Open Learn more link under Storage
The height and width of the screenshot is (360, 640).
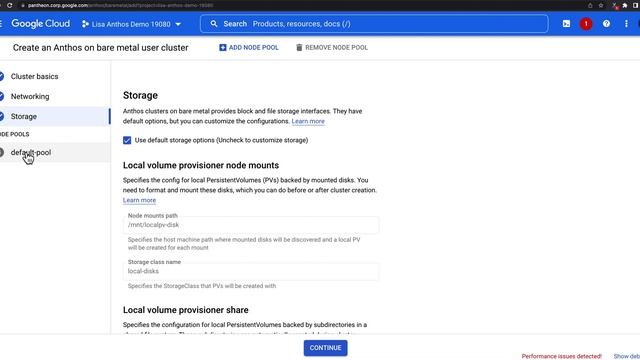(308, 121)
